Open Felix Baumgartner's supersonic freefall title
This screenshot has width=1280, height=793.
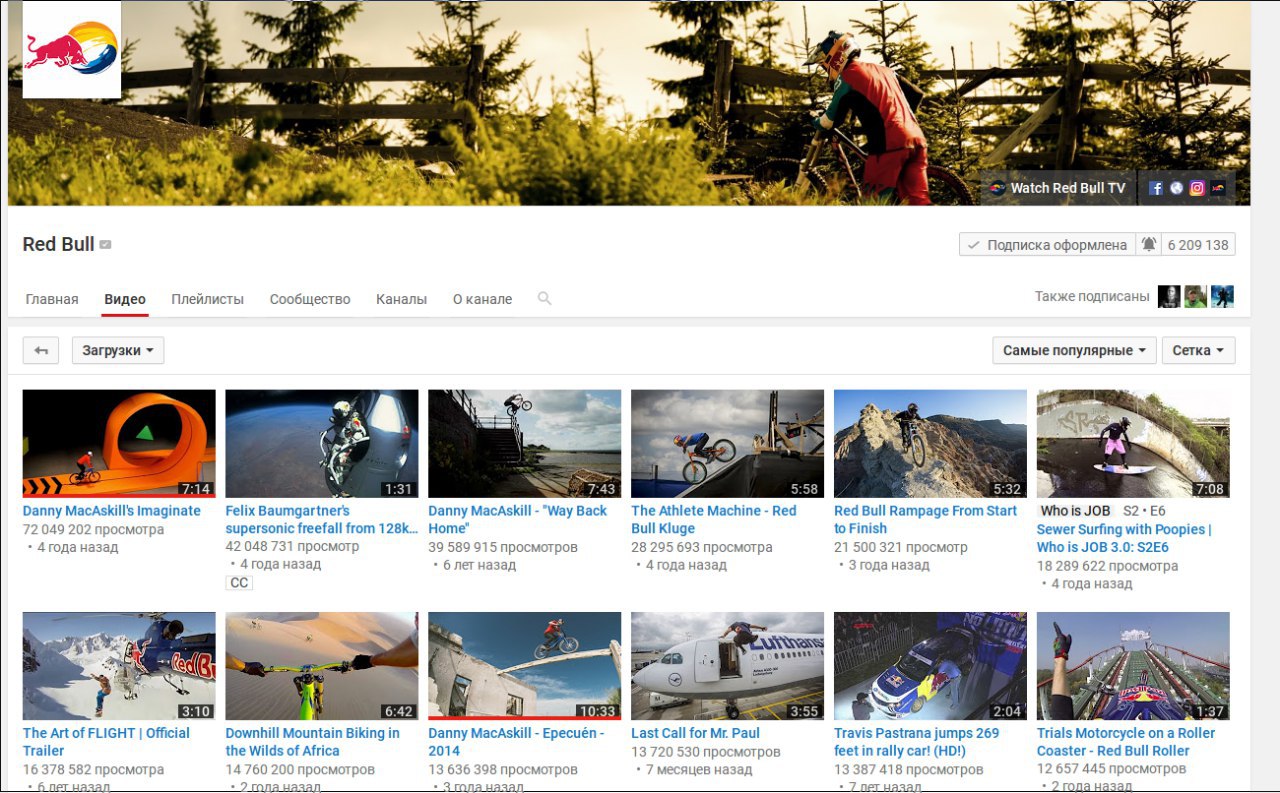[x=322, y=520]
